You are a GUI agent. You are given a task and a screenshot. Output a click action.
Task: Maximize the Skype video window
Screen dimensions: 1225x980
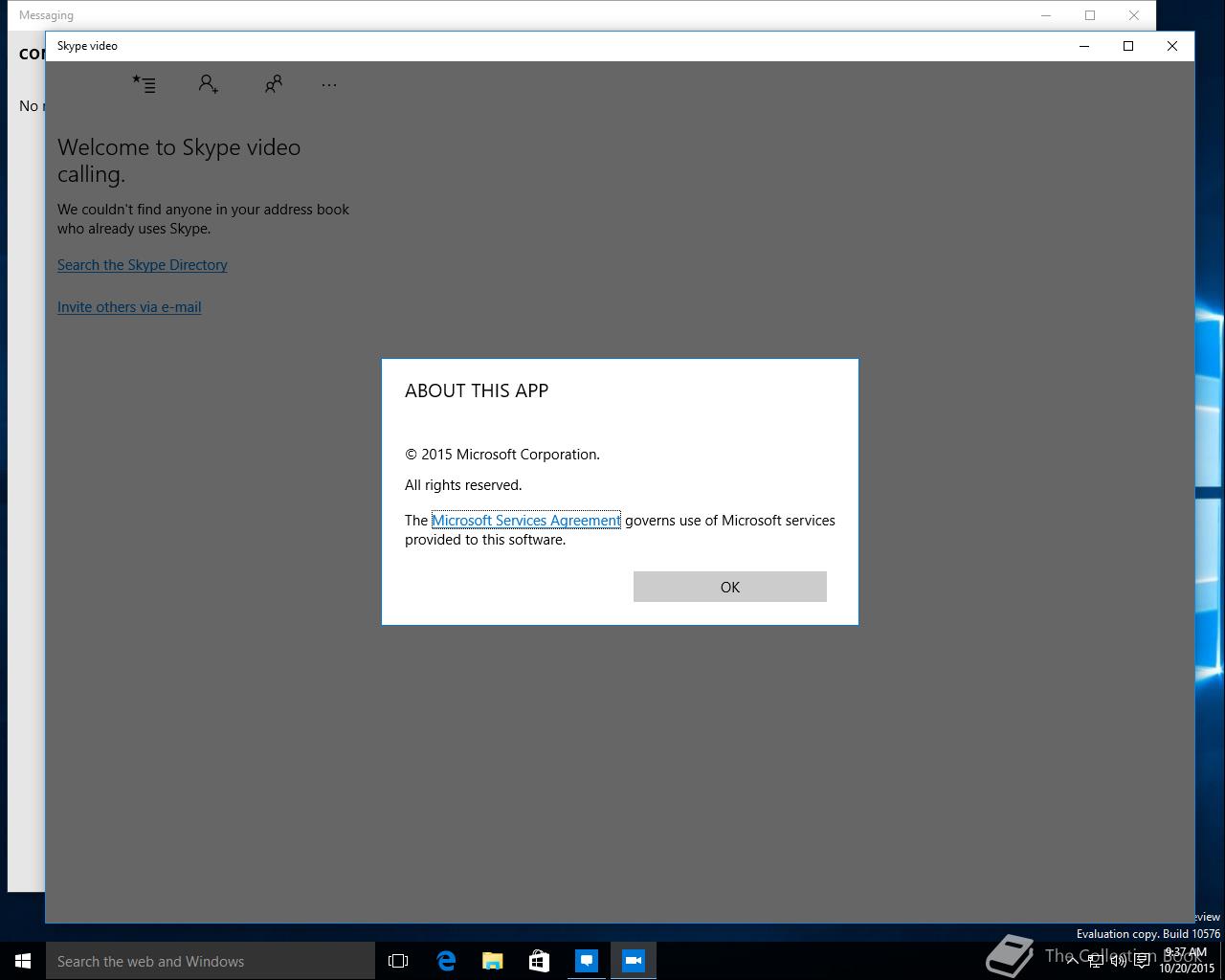(1128, 46)
